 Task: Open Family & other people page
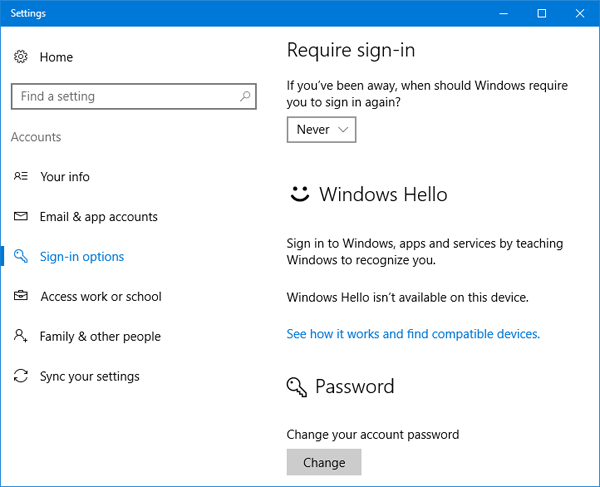click(x=100, y=337)
